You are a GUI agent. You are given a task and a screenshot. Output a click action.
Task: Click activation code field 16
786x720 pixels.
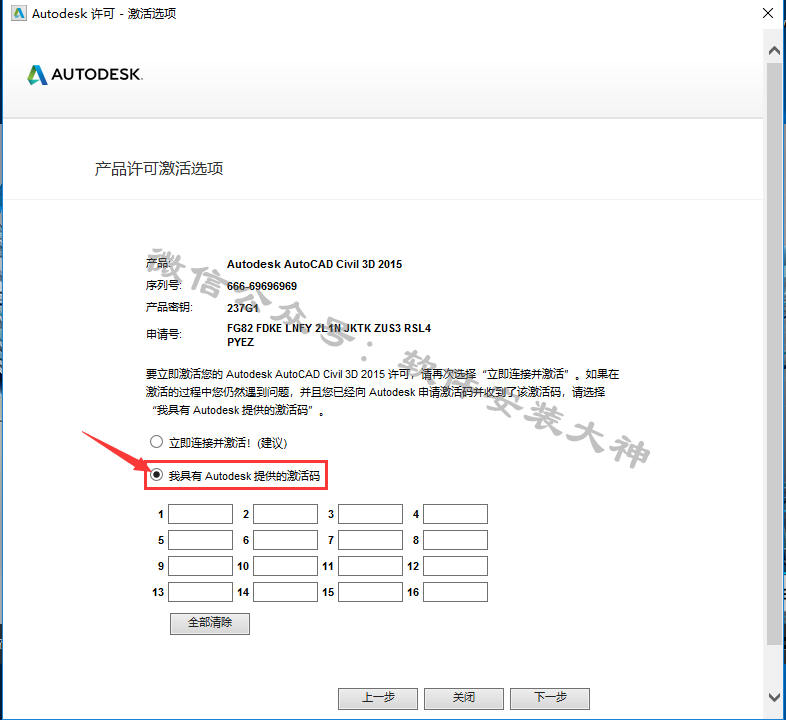[x=455, y=592]
